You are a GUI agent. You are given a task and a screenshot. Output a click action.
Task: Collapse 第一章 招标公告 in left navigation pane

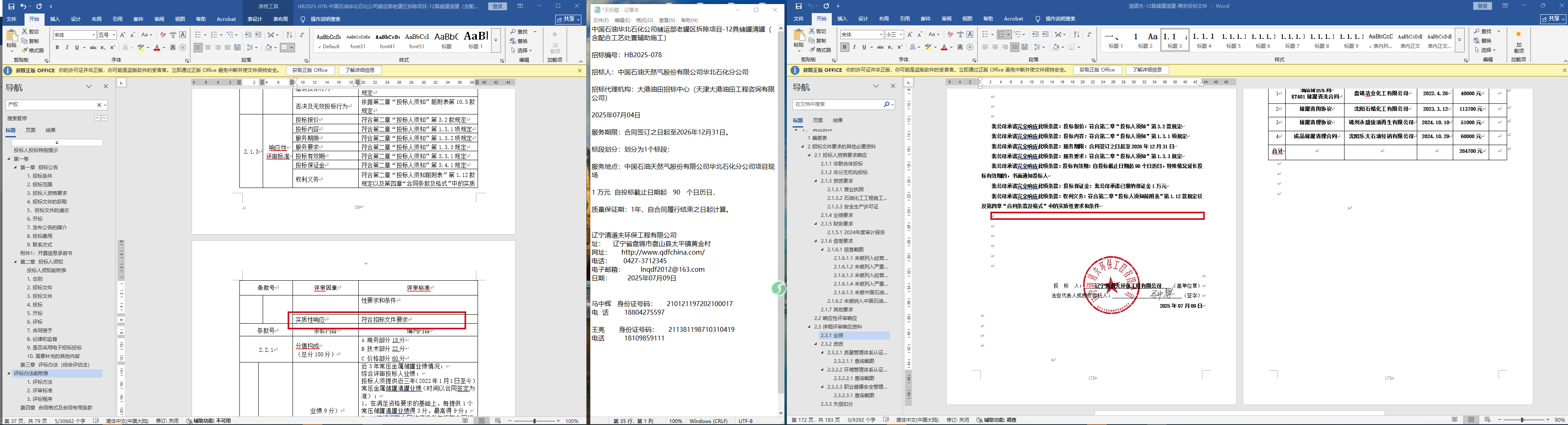click(16, 168)
